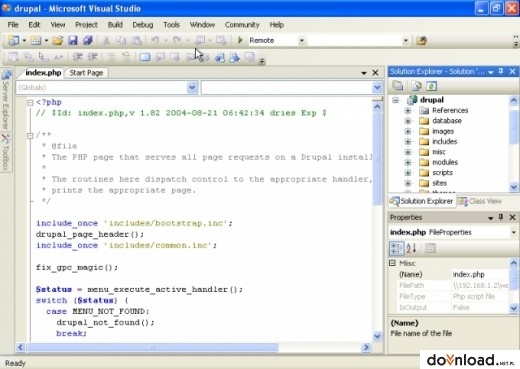
Task: Click the (Name) value index.php field
Action: [480, 274]
